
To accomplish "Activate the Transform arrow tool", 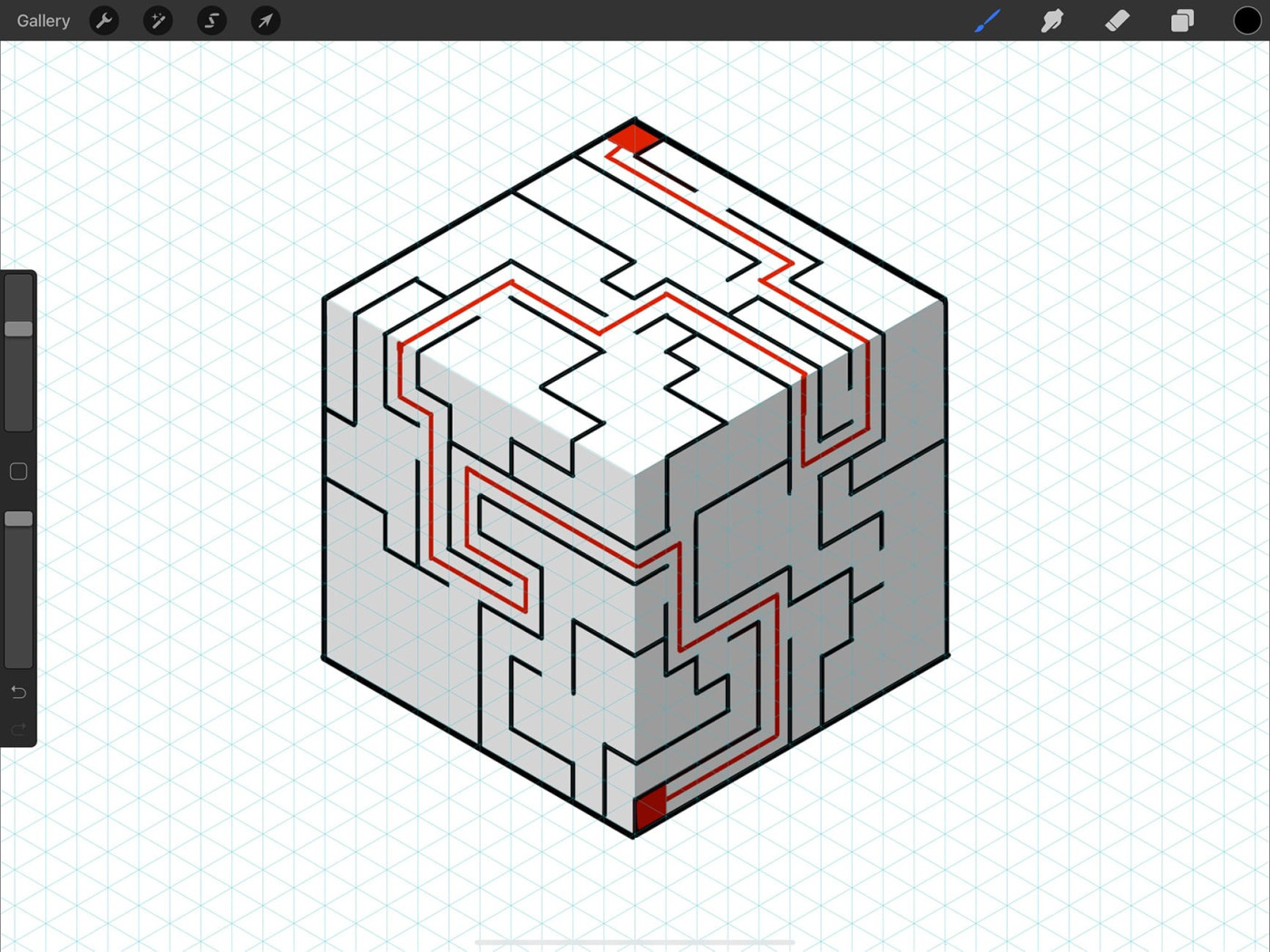I will [x=265, y=21].
